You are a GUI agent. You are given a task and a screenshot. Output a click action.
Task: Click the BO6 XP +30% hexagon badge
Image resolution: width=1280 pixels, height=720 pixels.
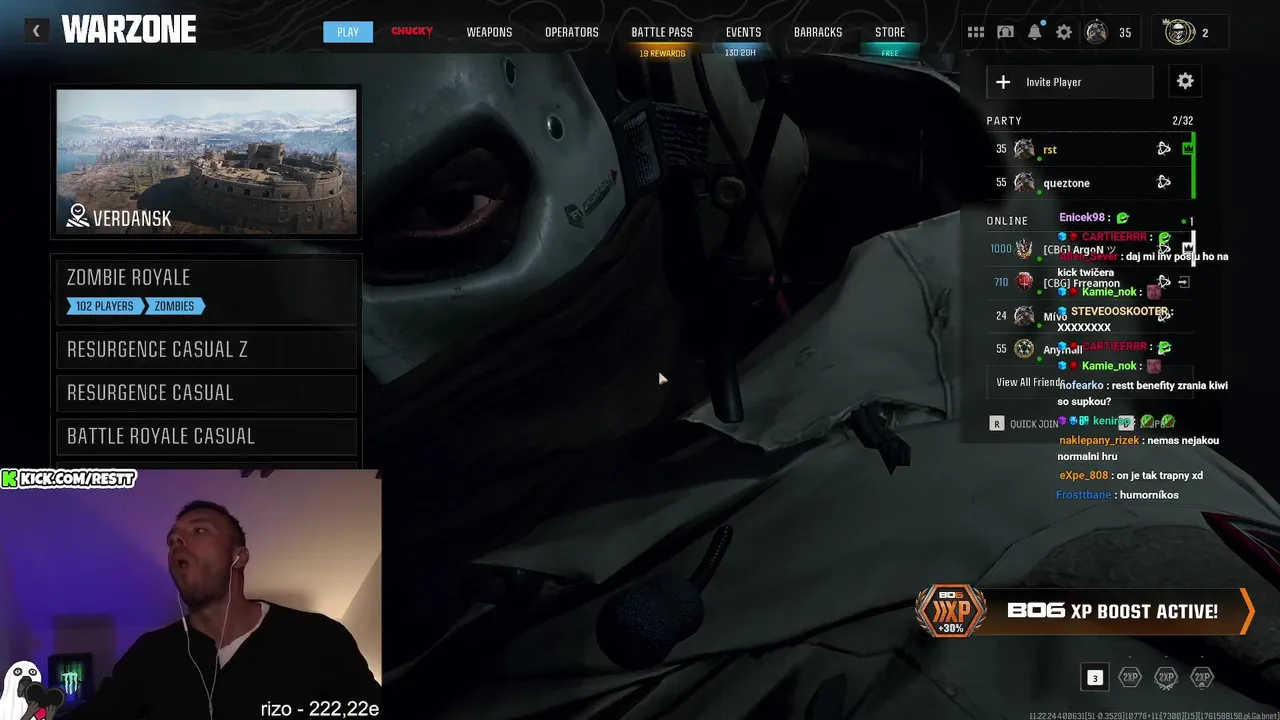(x=951, y=611)
